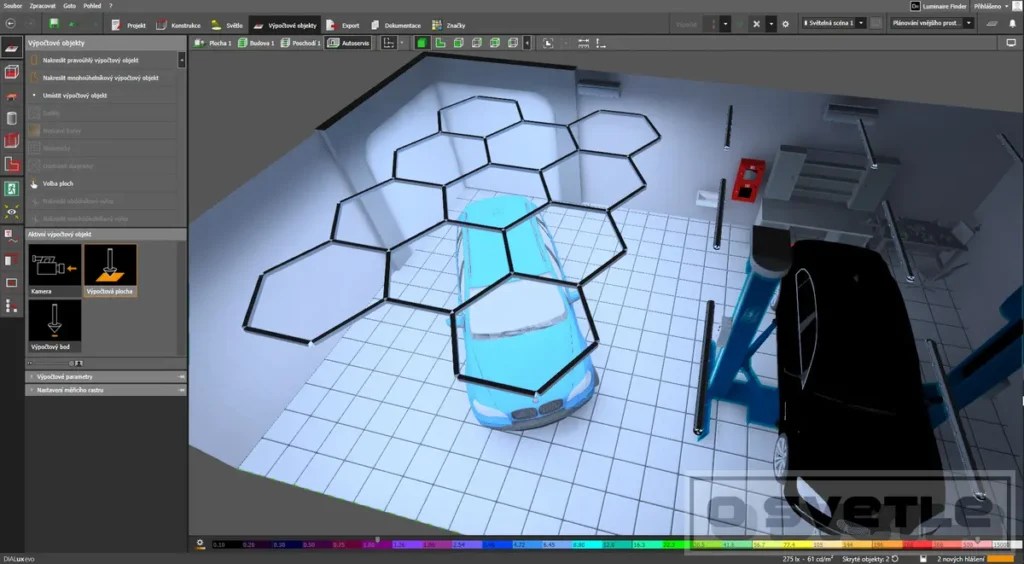Image resolution: width=1024 pixels, height=564 pixels.
Task: Select the red solid cube sidebar icon
Action: [x=11, y=141]
